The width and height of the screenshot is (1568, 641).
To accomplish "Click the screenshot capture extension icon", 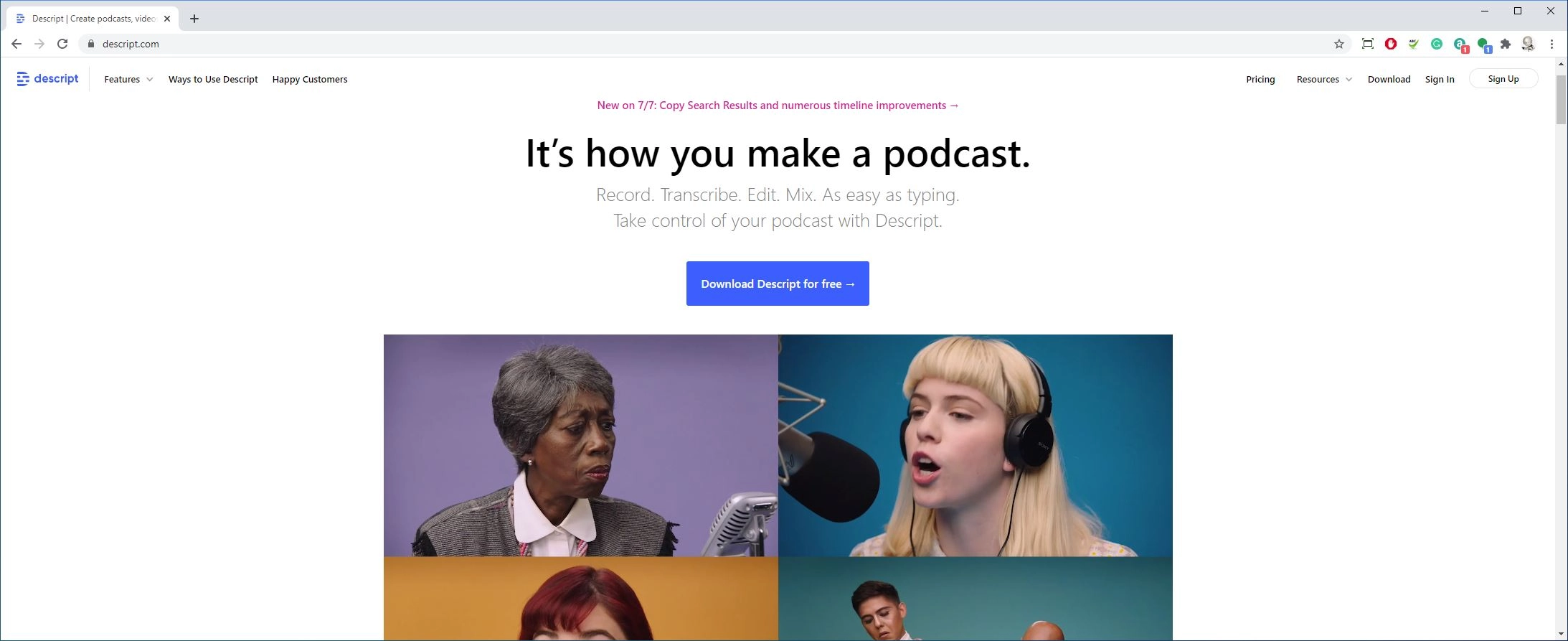I will pyautogui.click(x=1368, y=44).
